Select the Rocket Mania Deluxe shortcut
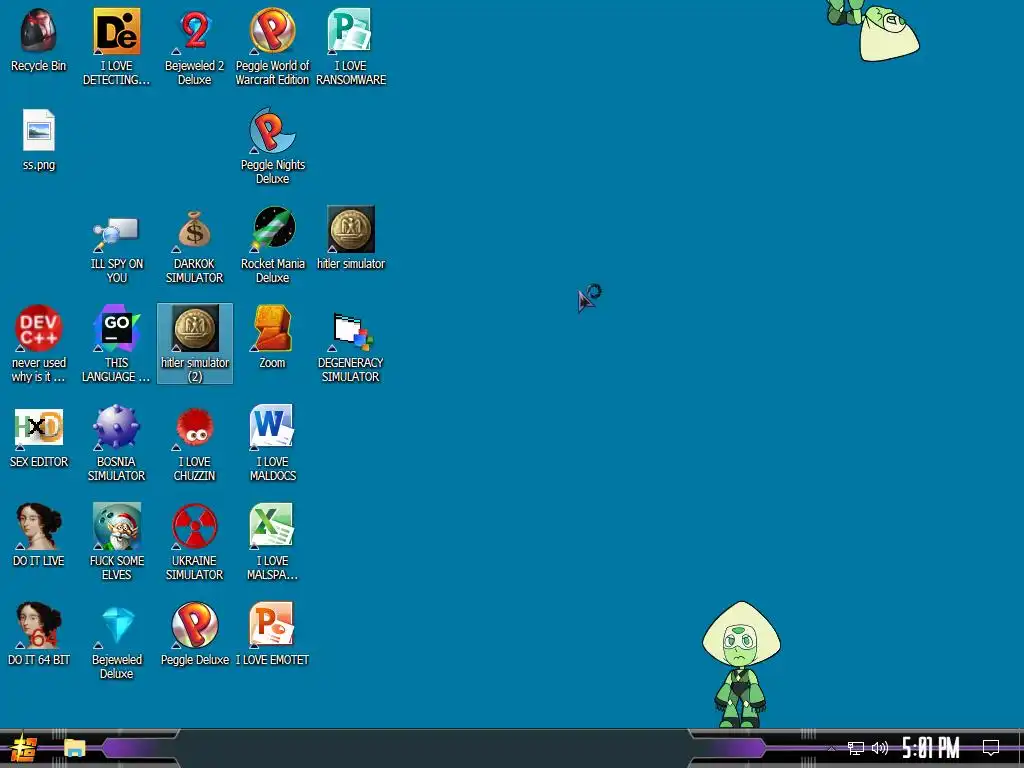The image size is (1024, 768). (272, 246)
